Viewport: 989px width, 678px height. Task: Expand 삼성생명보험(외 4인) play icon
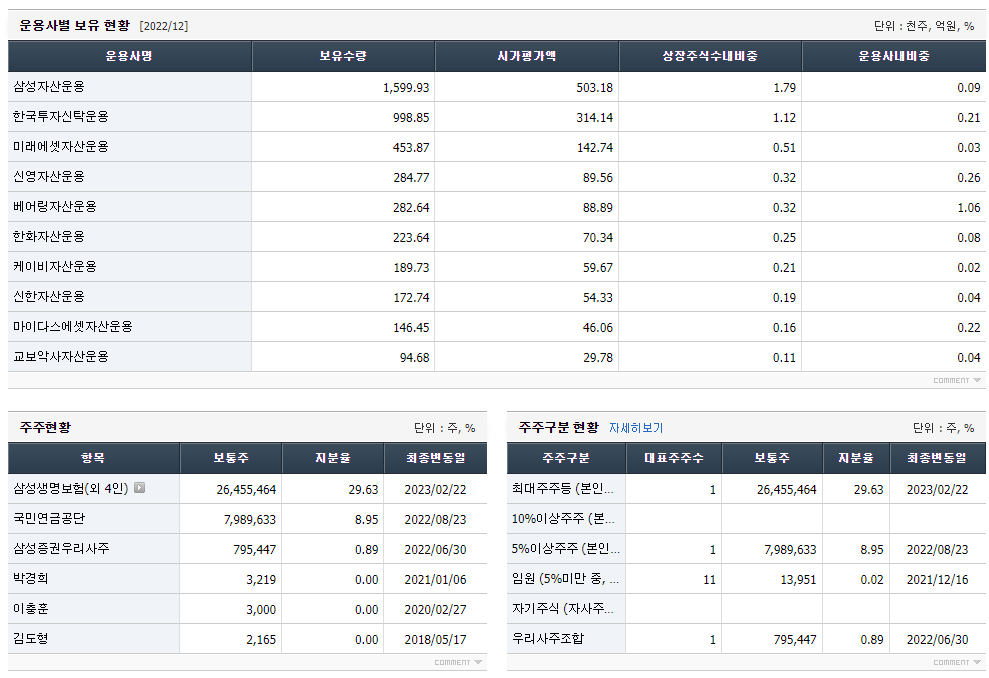[x=139, y=488]
